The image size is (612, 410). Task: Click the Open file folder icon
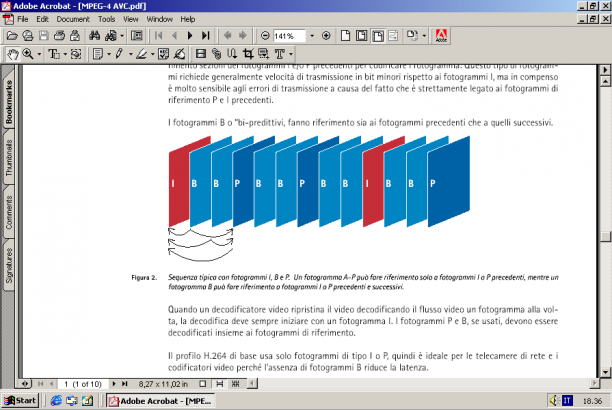click(x=12, y=36)
